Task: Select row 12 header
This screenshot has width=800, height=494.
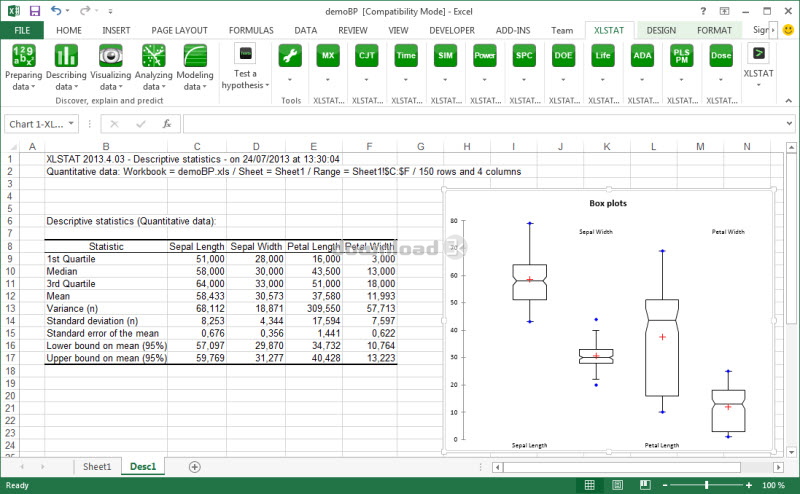Action: [10, 296]
